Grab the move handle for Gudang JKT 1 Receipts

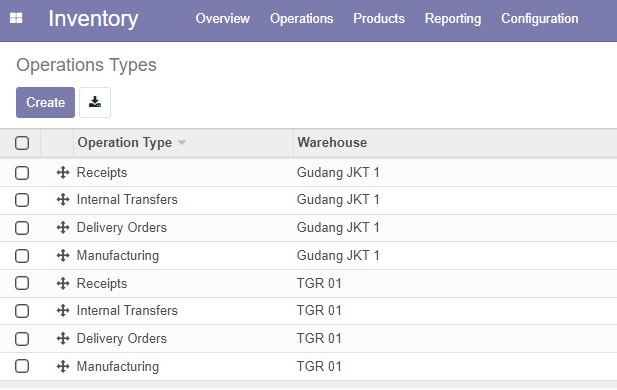[63, 172]
